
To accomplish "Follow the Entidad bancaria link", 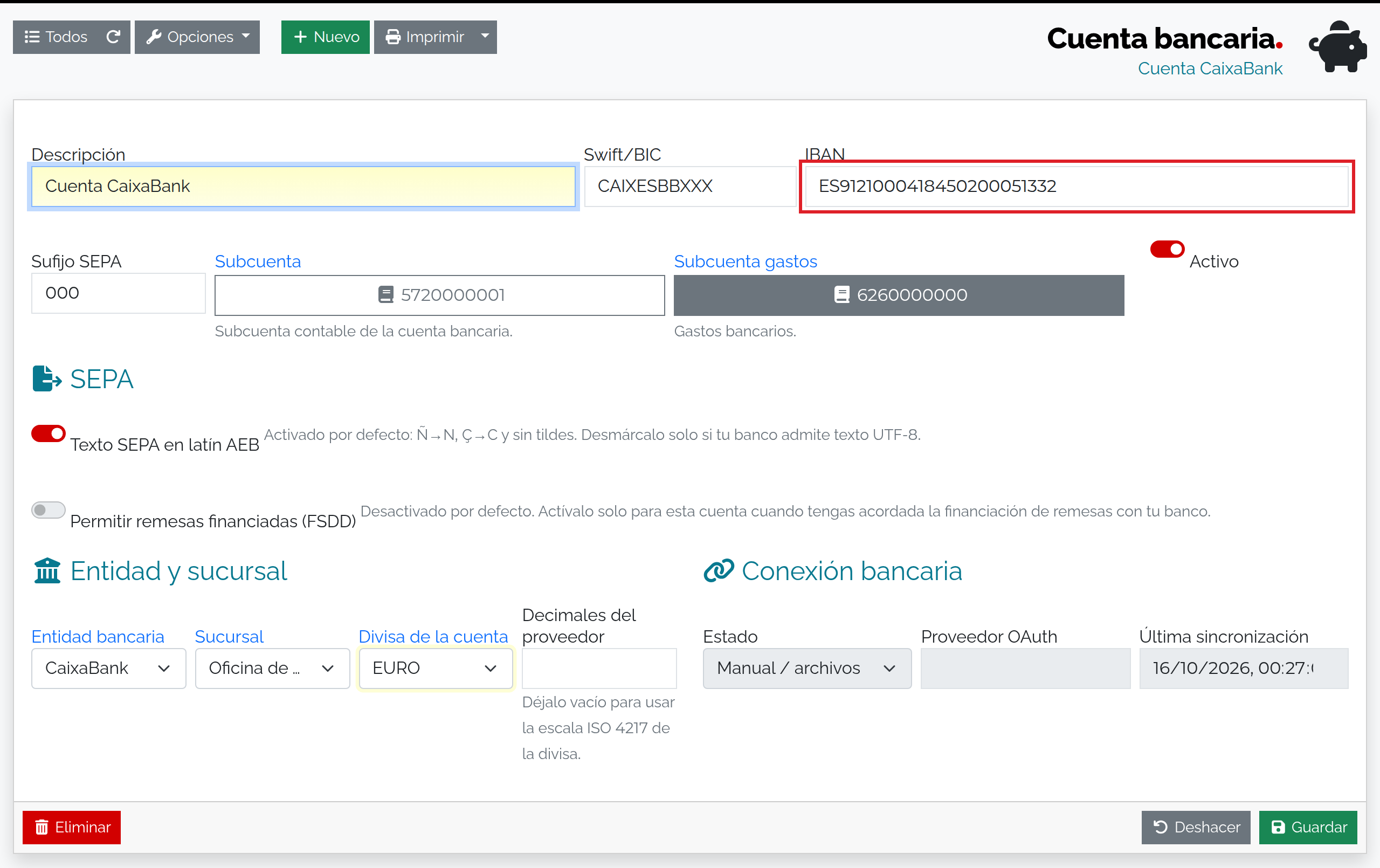I will point(98,636).
